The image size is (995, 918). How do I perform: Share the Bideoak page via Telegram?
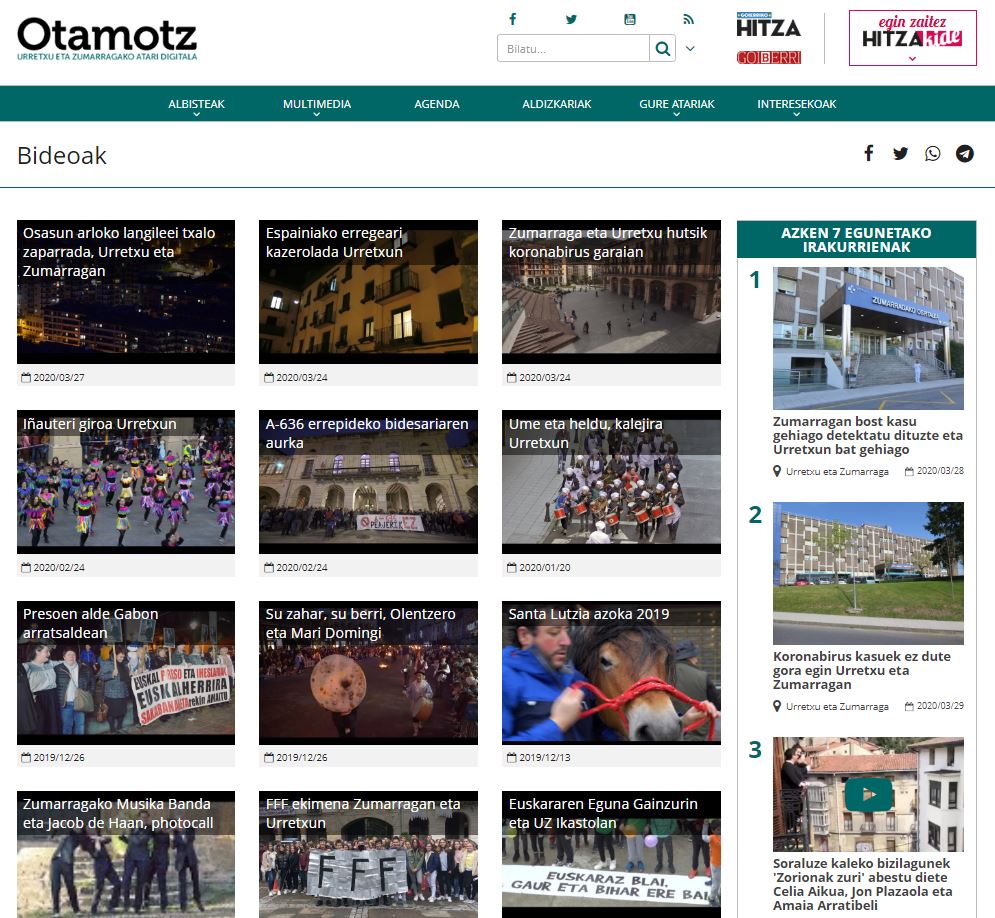coord(964,154)
